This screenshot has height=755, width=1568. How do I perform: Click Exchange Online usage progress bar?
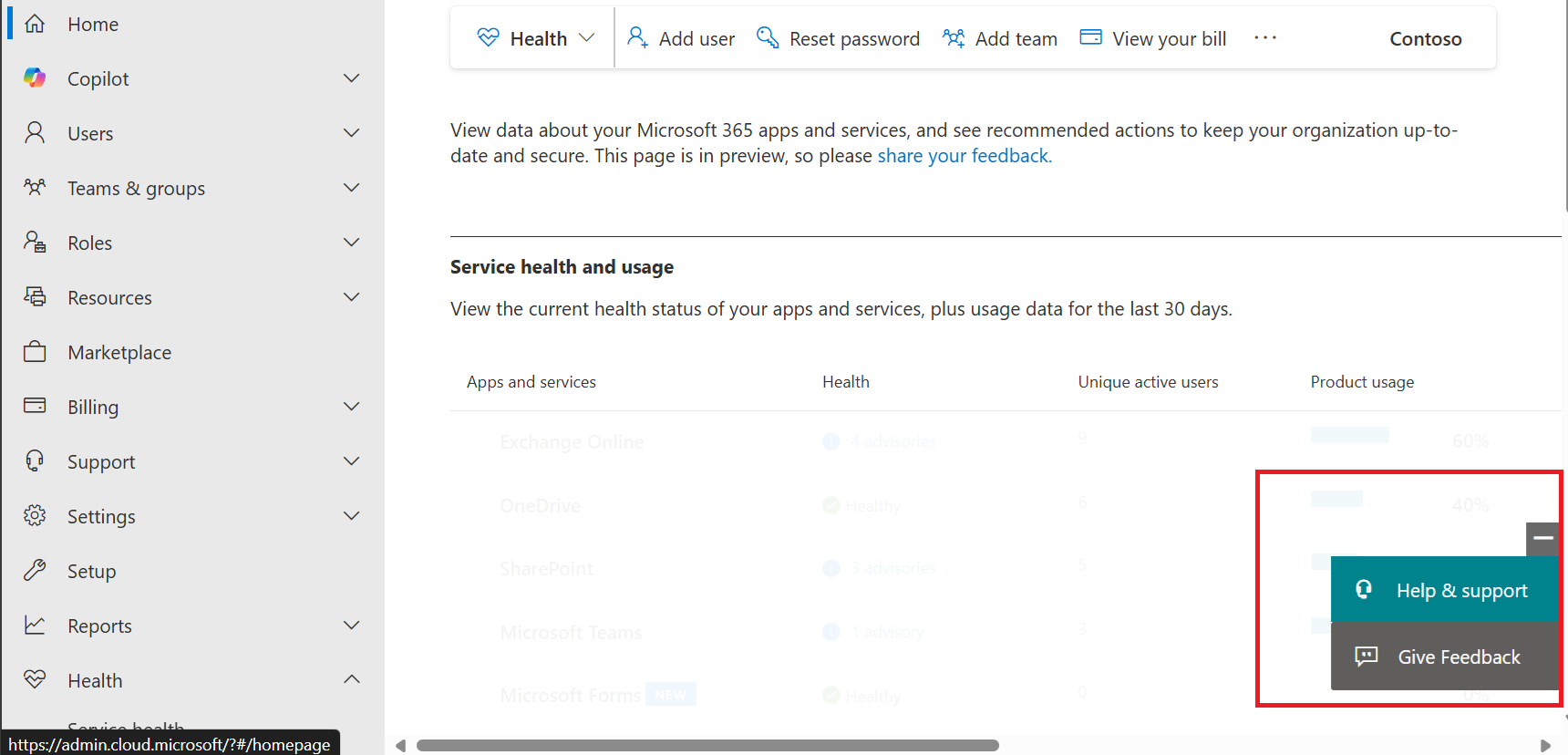[x=1349, y=435]
